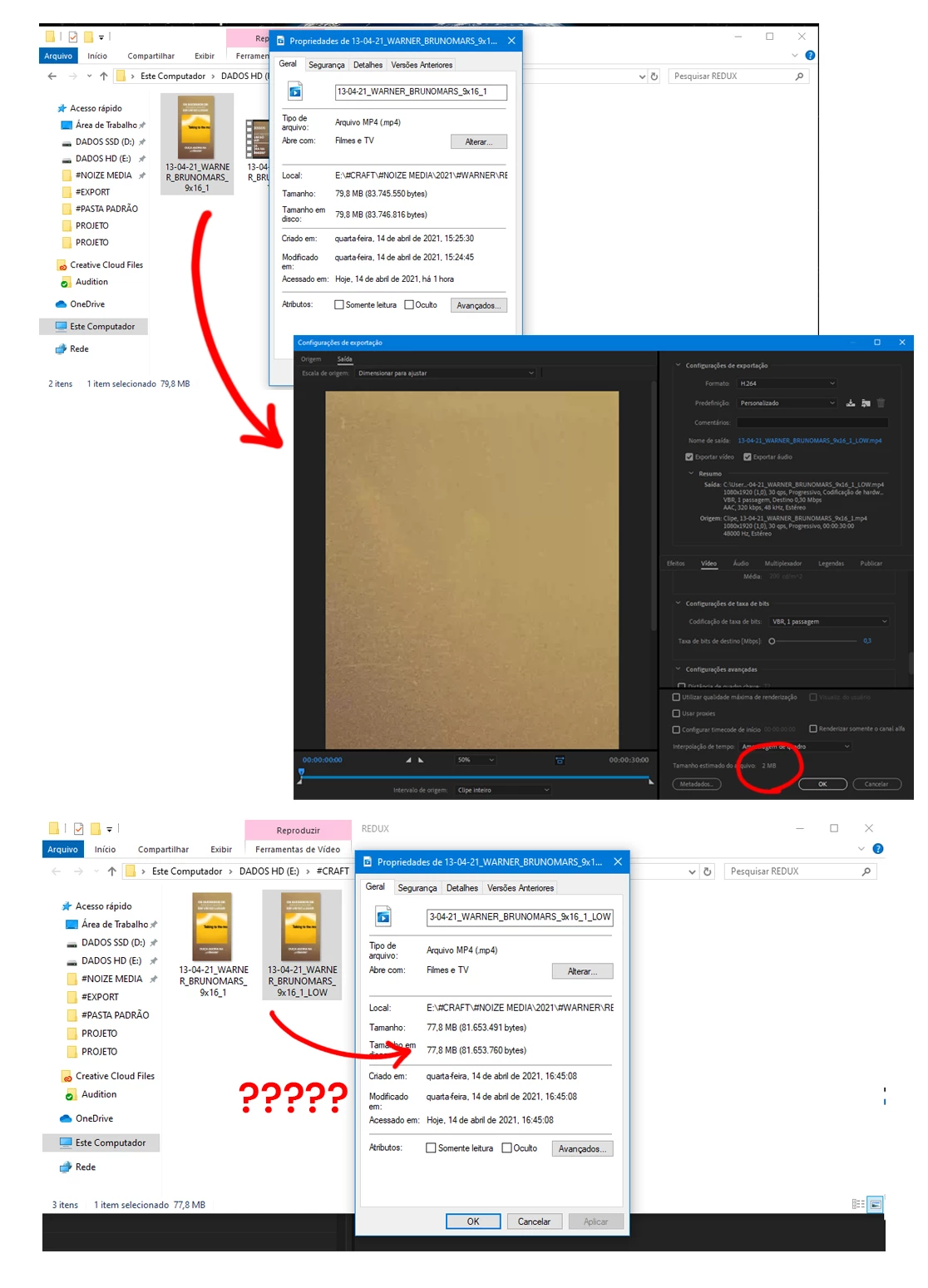Click the file icon in the LOW file properties dialog
The width and height of the screenshot is (928, 1288).
pos(383,916)
